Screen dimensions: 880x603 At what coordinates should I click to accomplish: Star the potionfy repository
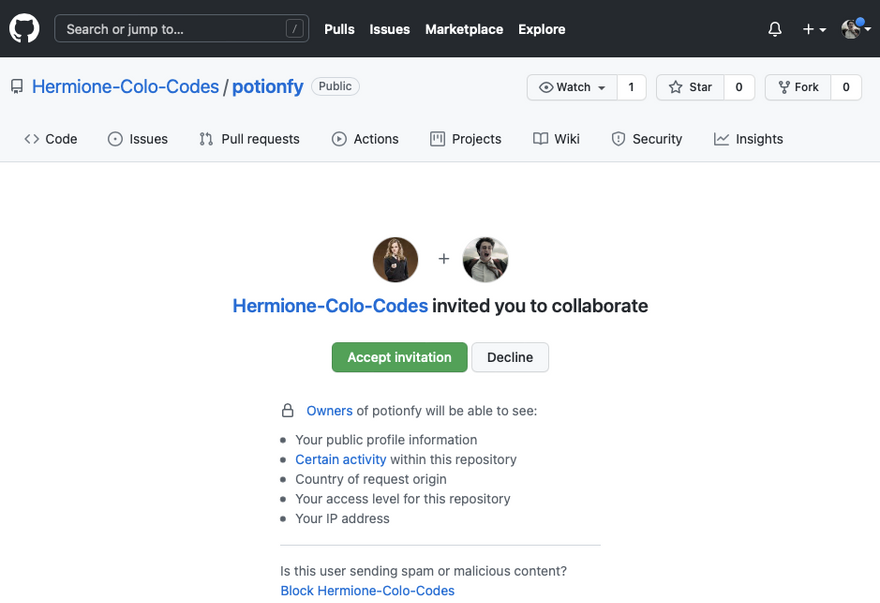tap(690, 87)
